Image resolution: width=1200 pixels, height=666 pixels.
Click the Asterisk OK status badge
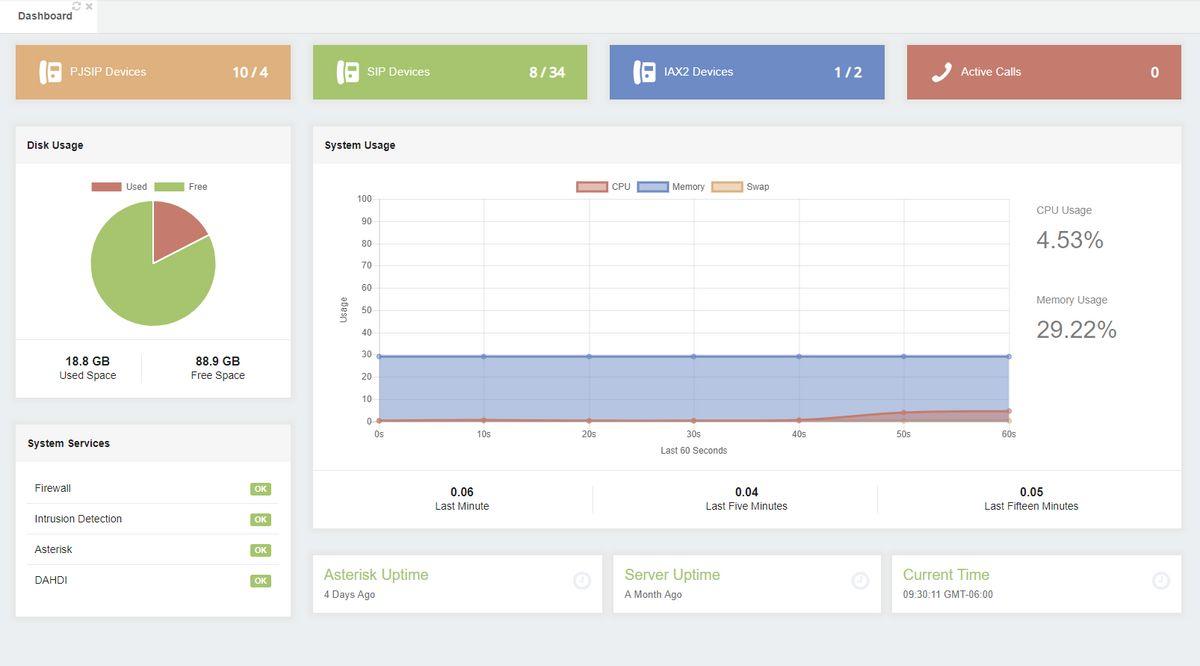tap(260, 550)
